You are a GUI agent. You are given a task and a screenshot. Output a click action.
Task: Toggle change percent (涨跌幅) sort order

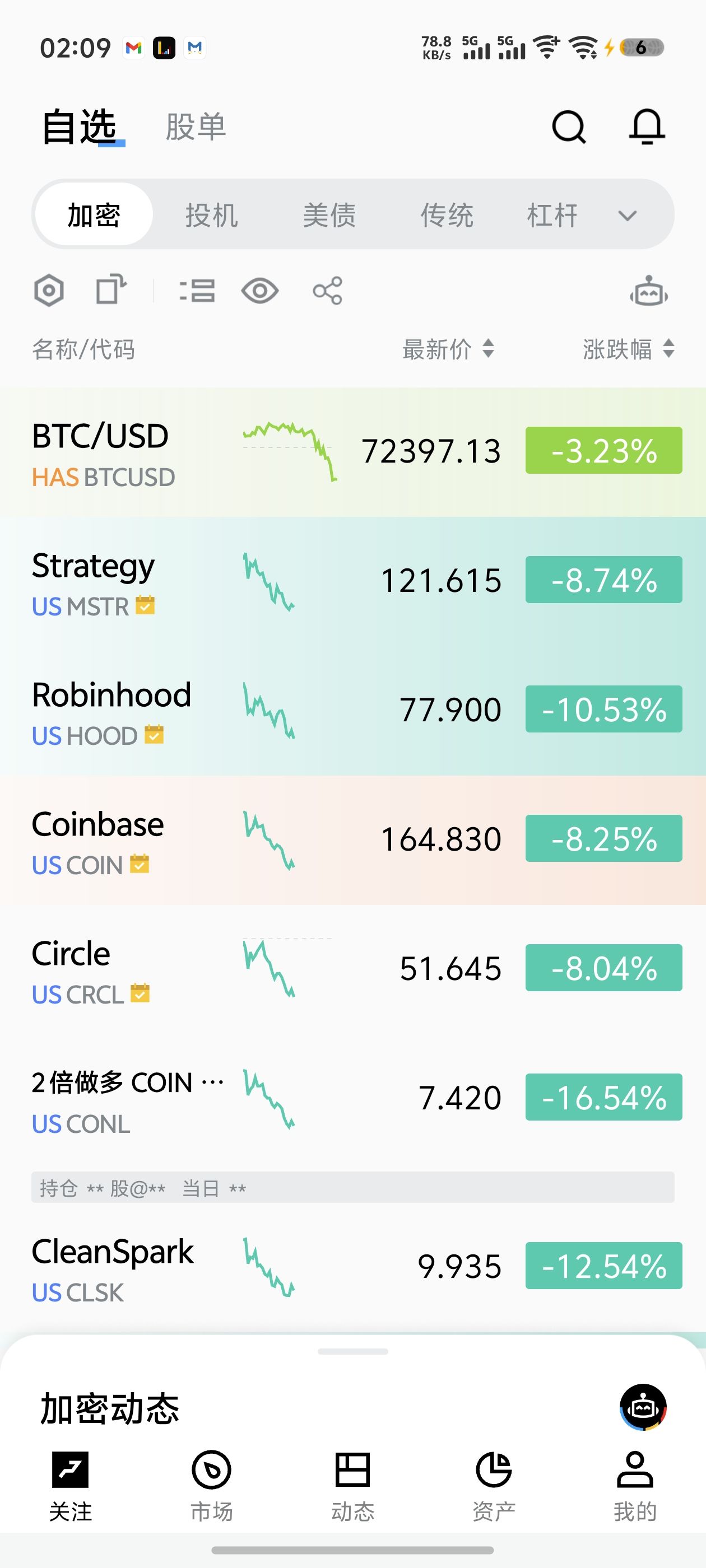[x=628, y=349]
